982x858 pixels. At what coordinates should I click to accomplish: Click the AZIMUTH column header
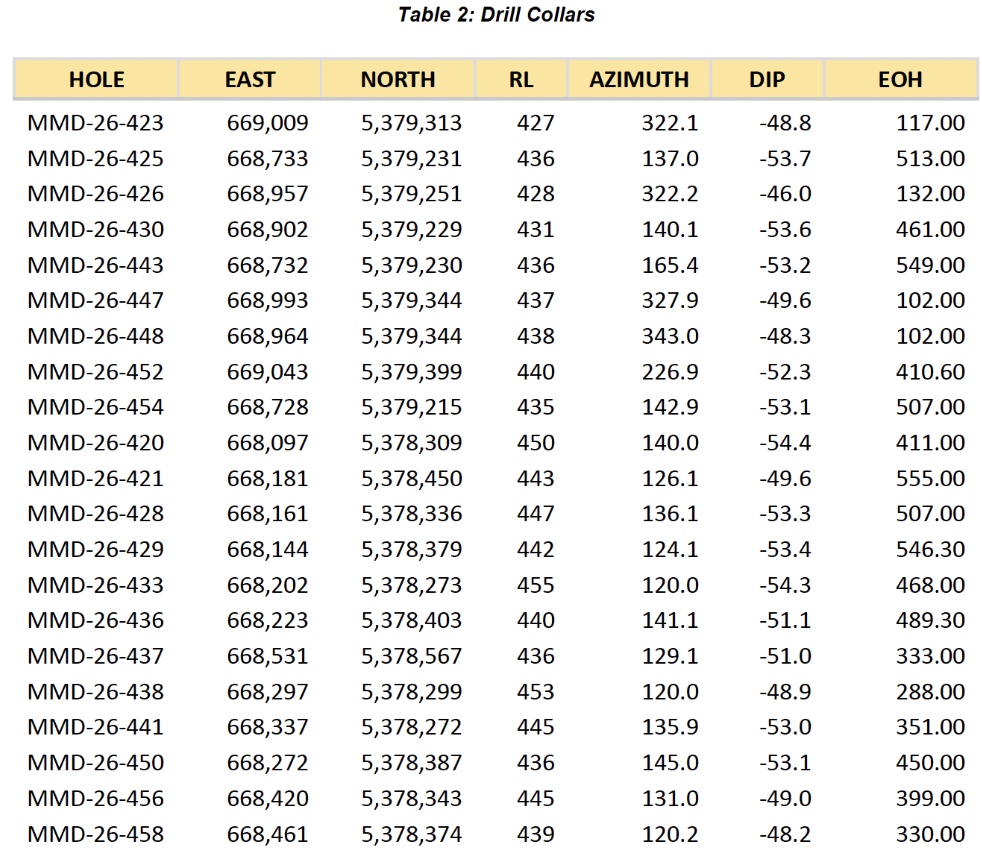639,80
